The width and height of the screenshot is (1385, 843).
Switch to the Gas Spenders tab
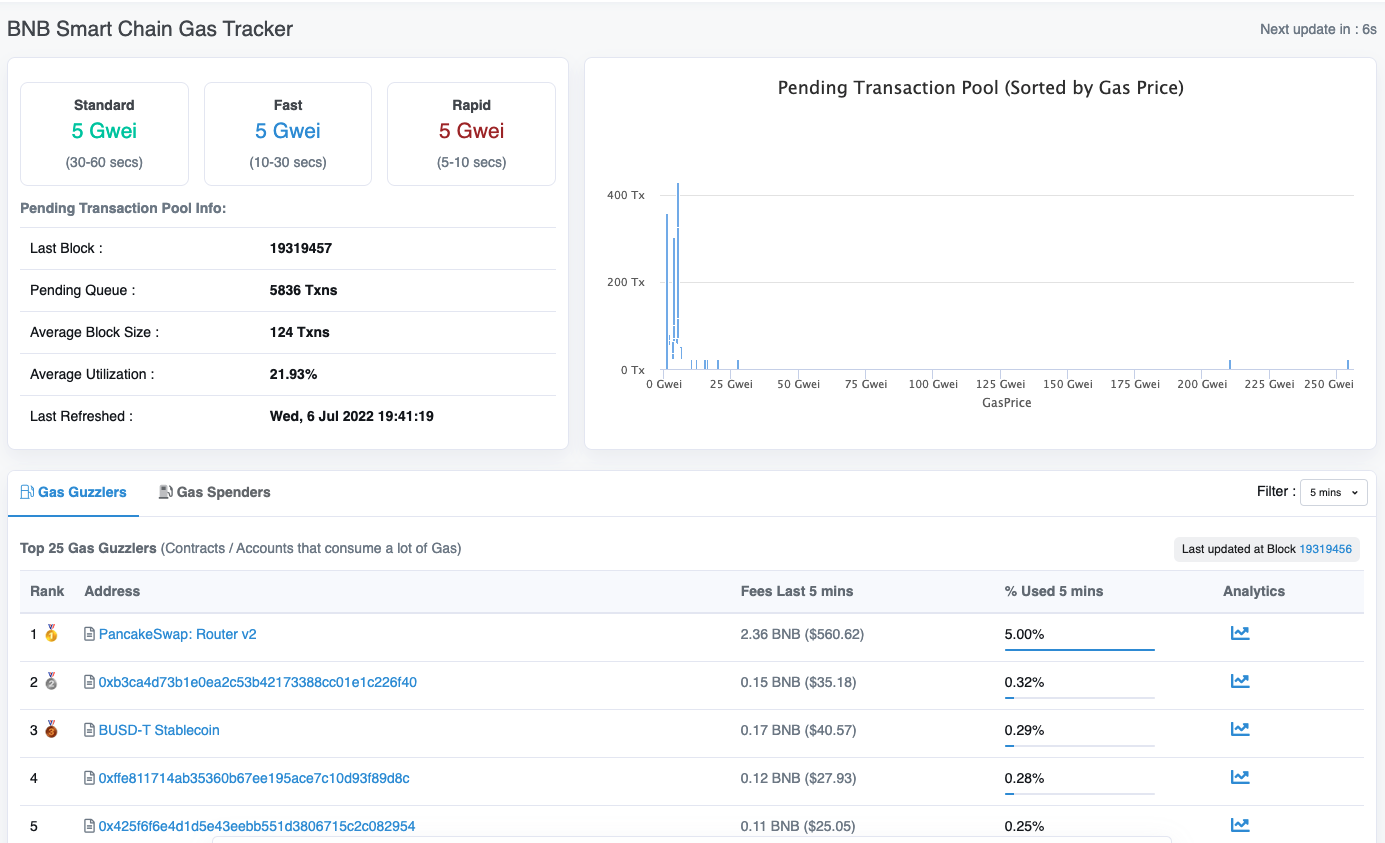[x=215, y=492]
